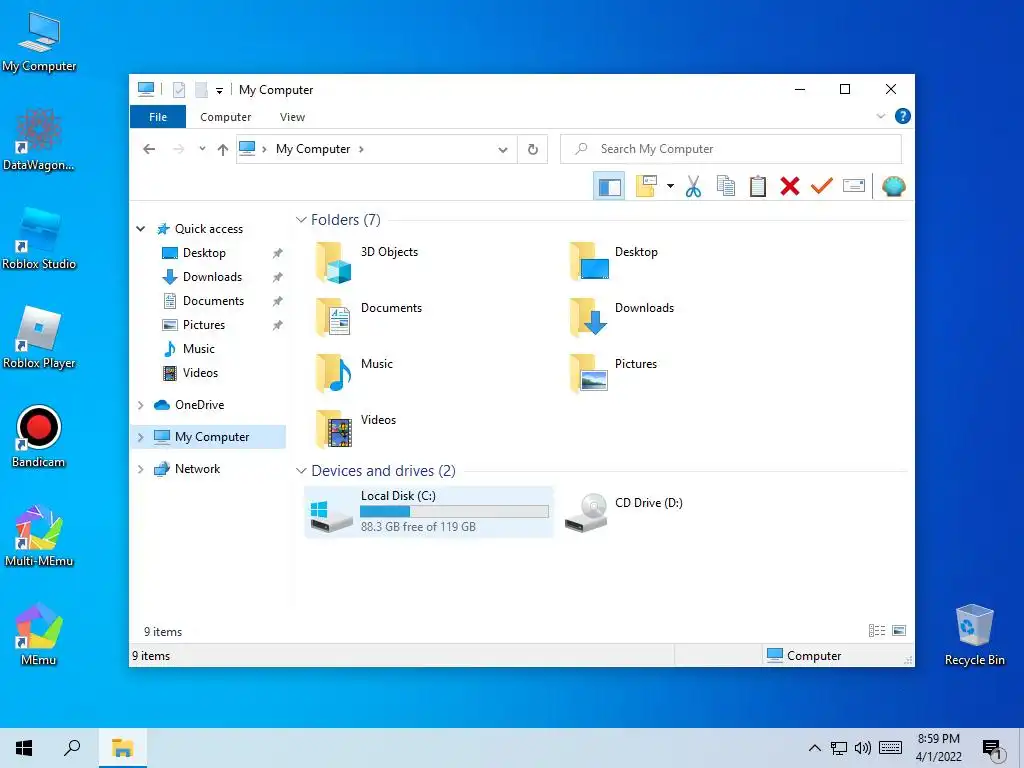Image resolution: width=1024 pixels, height=768 pixels.
Task: Go up one level with Up arrow
Action: 223,150
